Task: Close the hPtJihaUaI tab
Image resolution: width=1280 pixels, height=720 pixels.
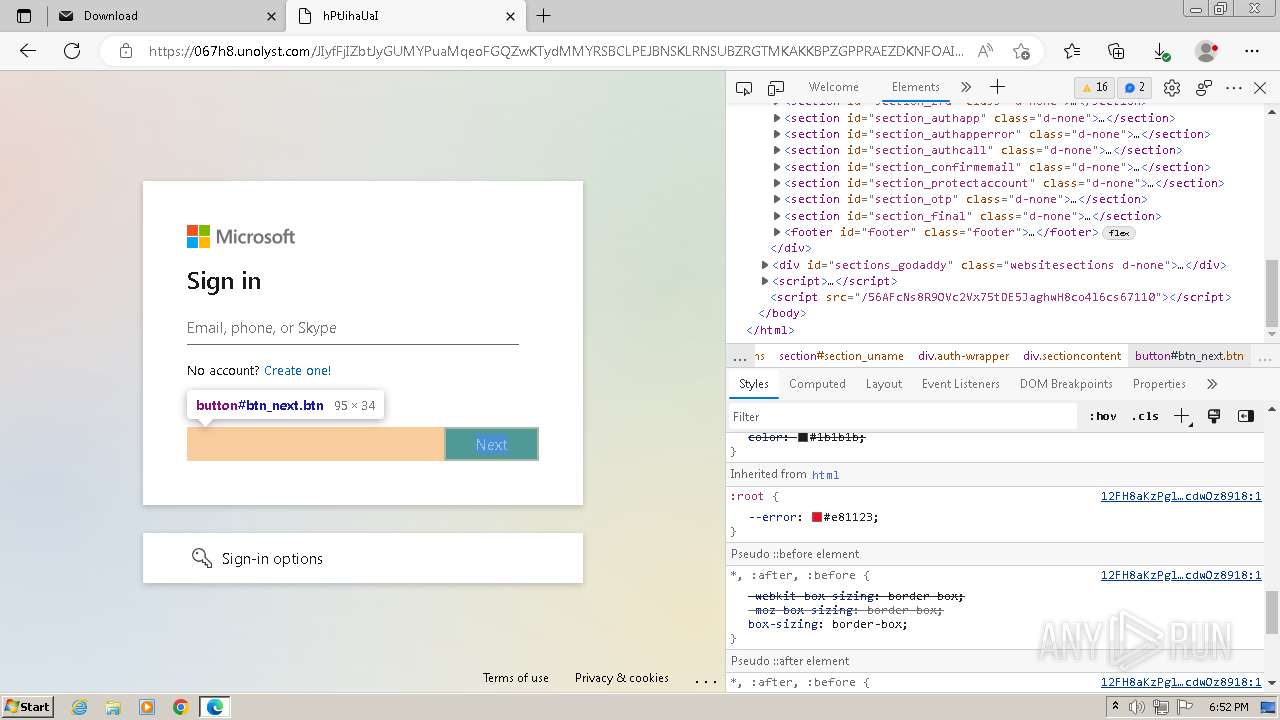Action: click(510, 16)
